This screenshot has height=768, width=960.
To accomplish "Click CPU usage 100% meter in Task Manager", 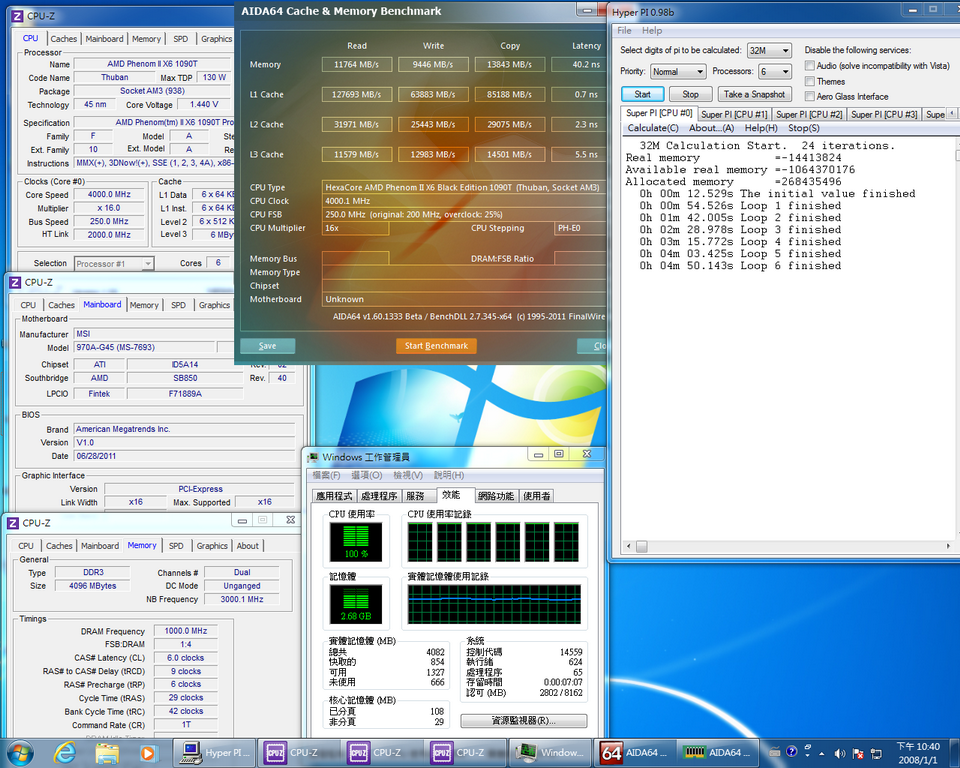I will [356, 542].
